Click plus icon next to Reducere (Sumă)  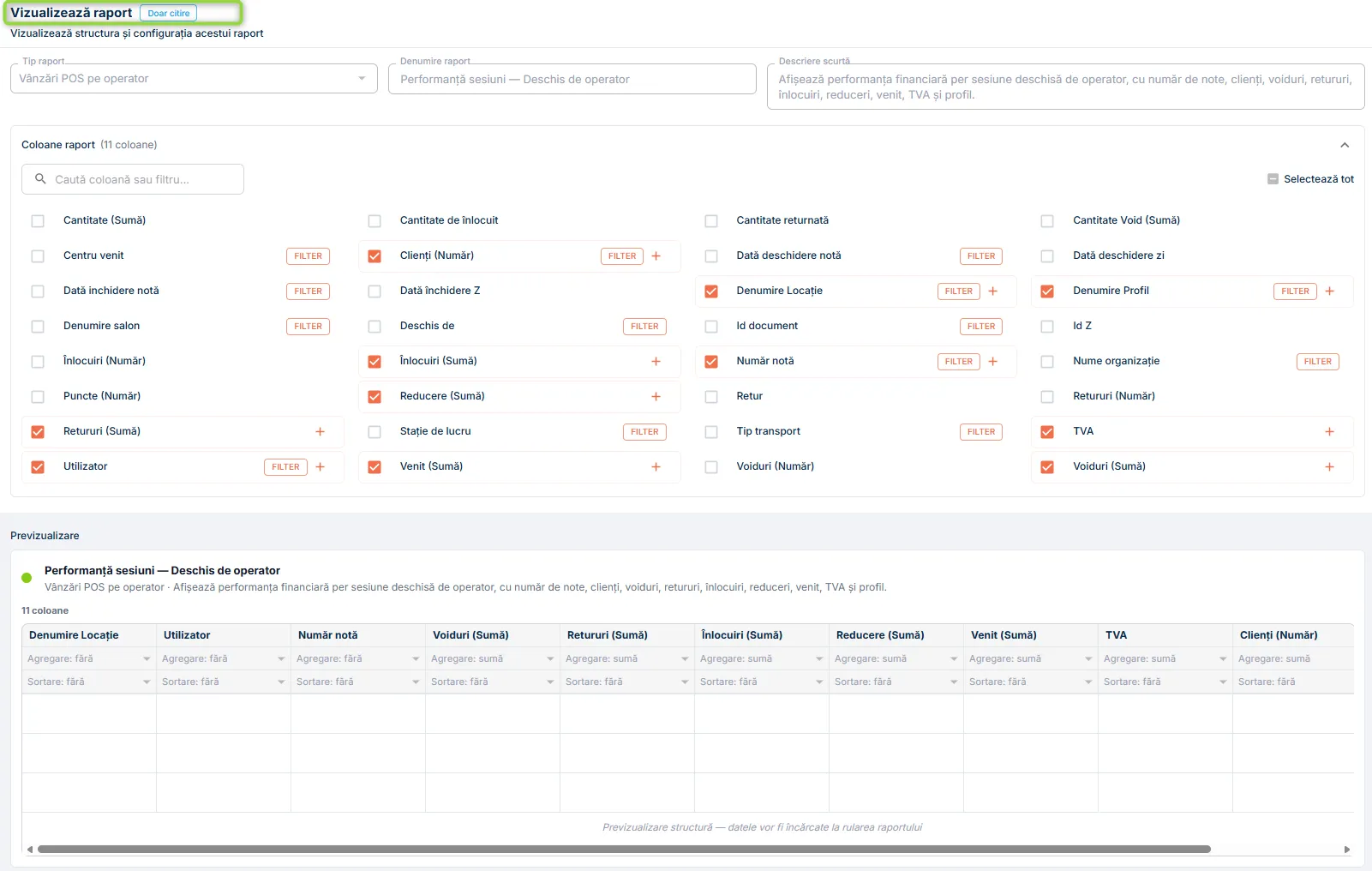[x=656, y=396]
